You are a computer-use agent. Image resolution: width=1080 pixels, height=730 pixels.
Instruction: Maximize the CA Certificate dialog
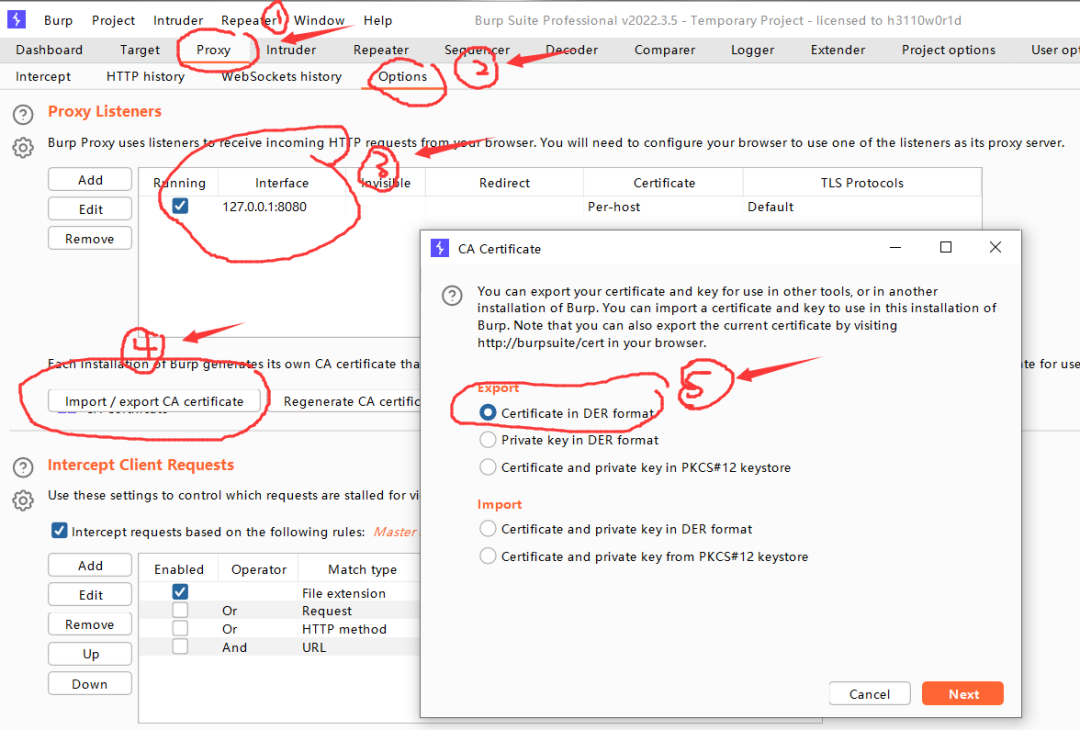[946, 247]
